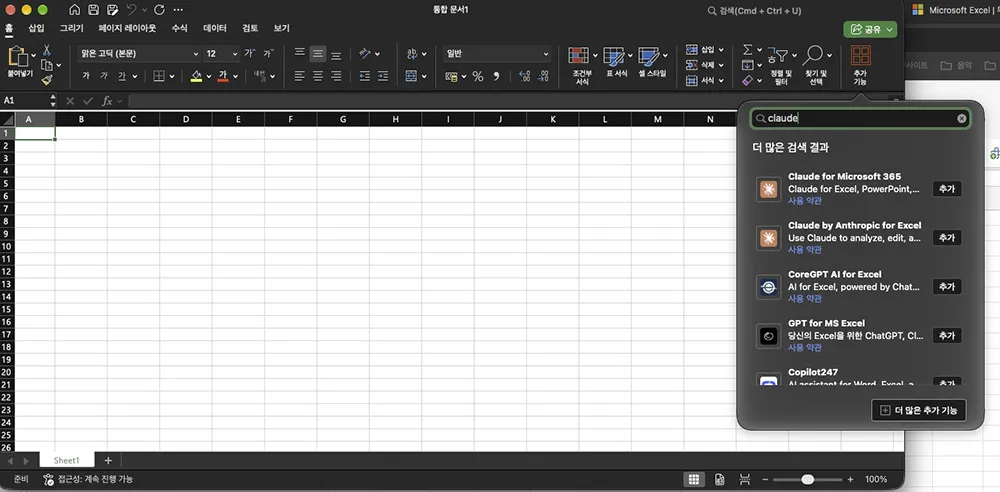The image size is (1000, 492).
Task: Click the zoom slider handle
Action: tap(808, 479)
